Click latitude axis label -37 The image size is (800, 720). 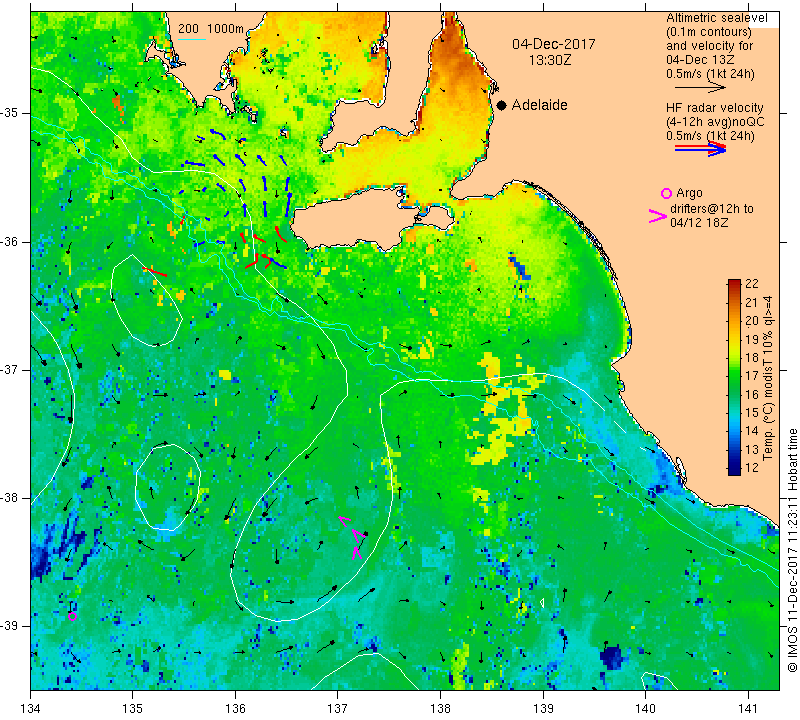pyautogui.click(x=10, y=369)
